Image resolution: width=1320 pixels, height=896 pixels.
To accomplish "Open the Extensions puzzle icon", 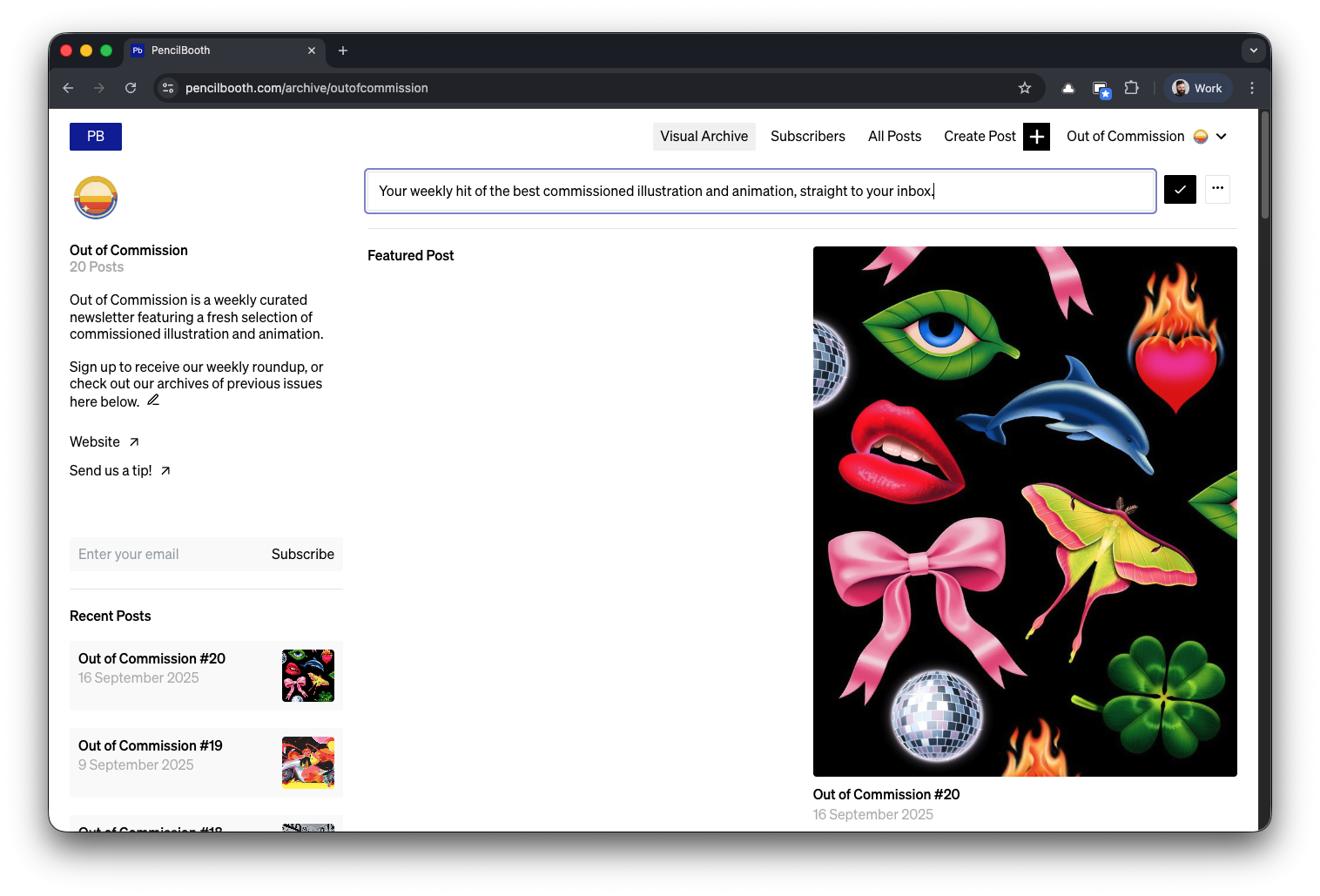I will (1132, 88).
